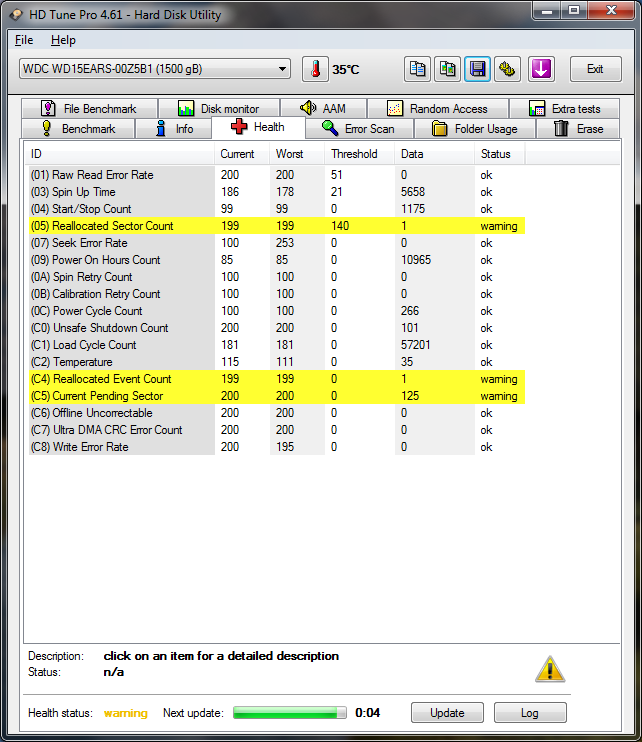Click the folder icon on Folder Usage tab

[x=440, y=129]
